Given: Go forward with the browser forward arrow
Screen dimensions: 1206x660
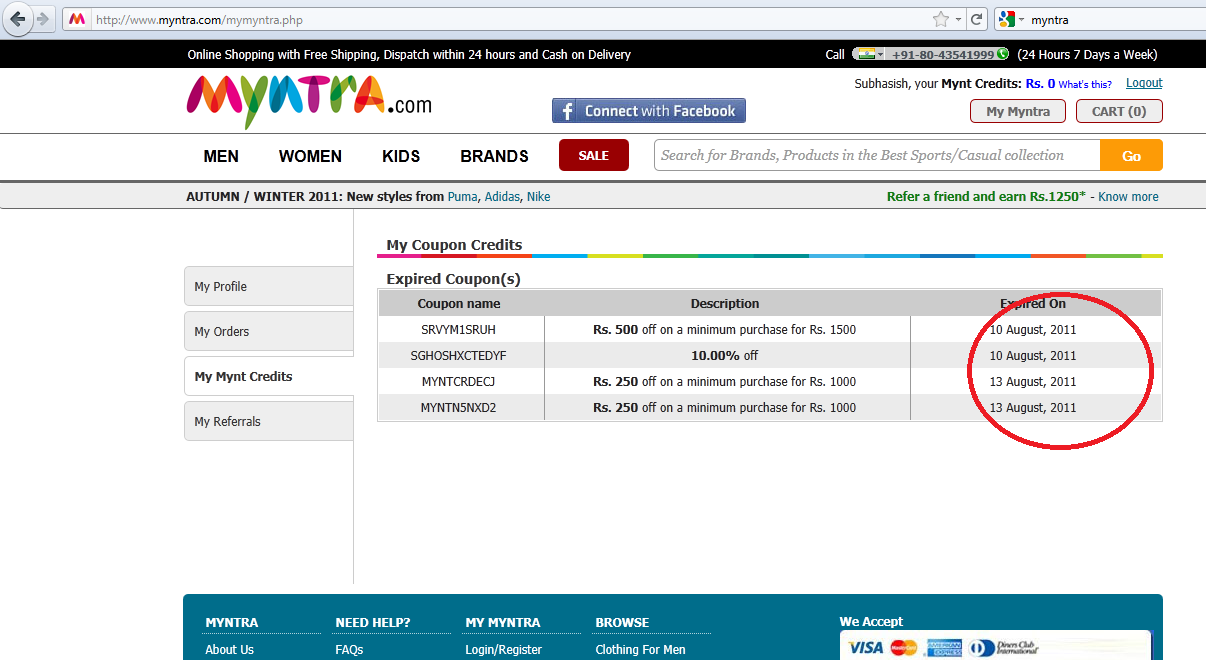Looking at the screenshot, I should (x=42, y=19).
